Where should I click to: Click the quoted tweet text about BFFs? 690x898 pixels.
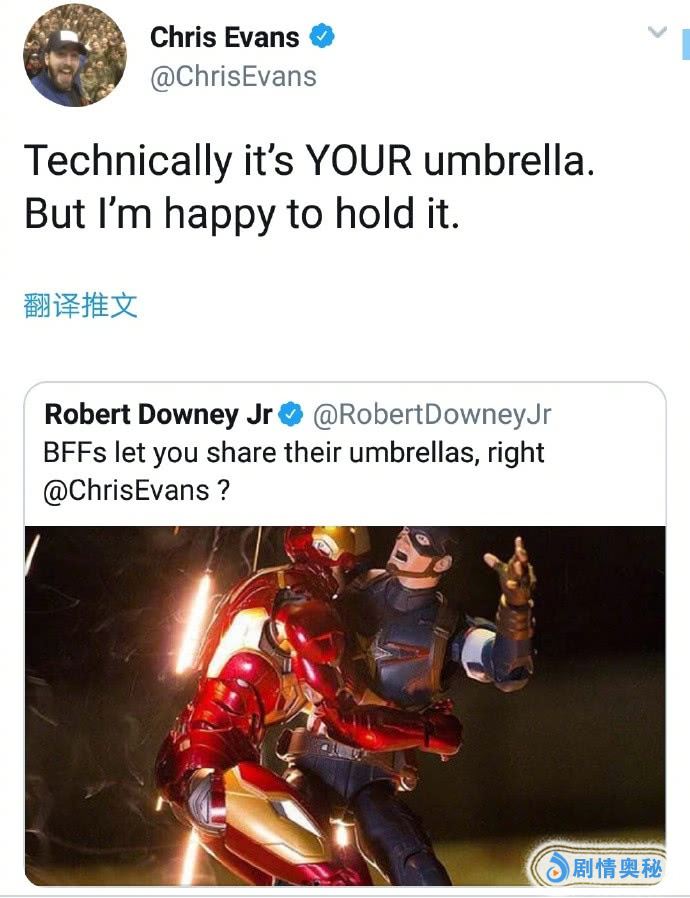293,471
